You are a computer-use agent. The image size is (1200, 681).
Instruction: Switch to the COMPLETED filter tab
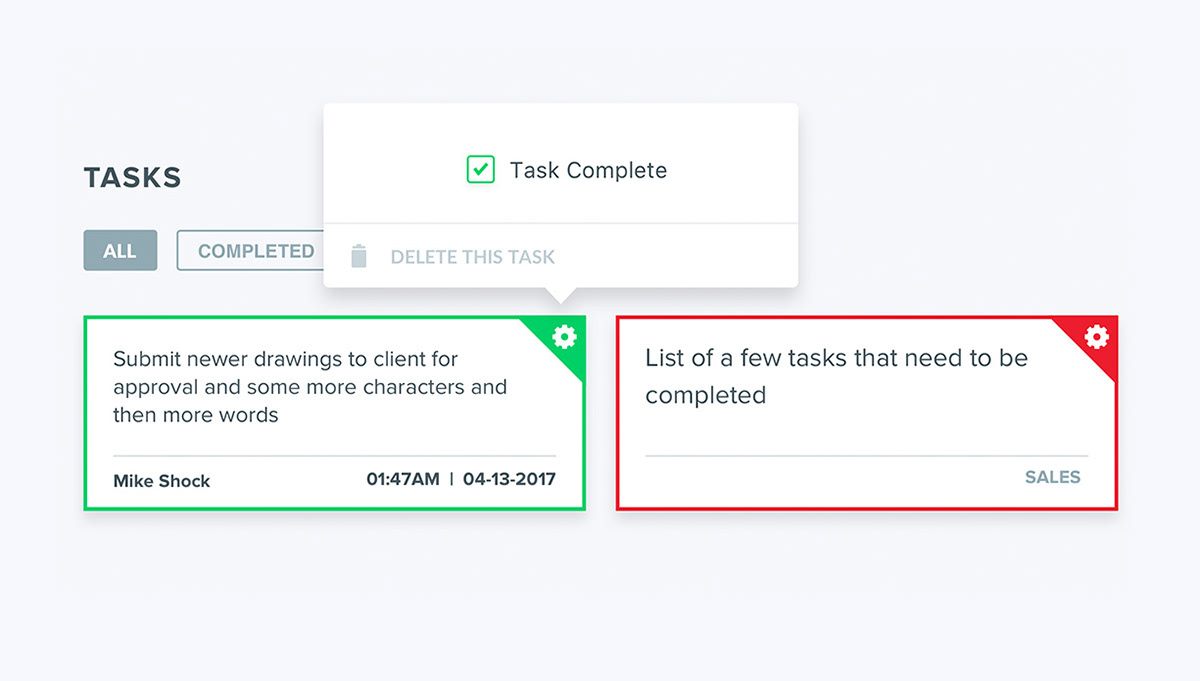[x=256, y=251]
